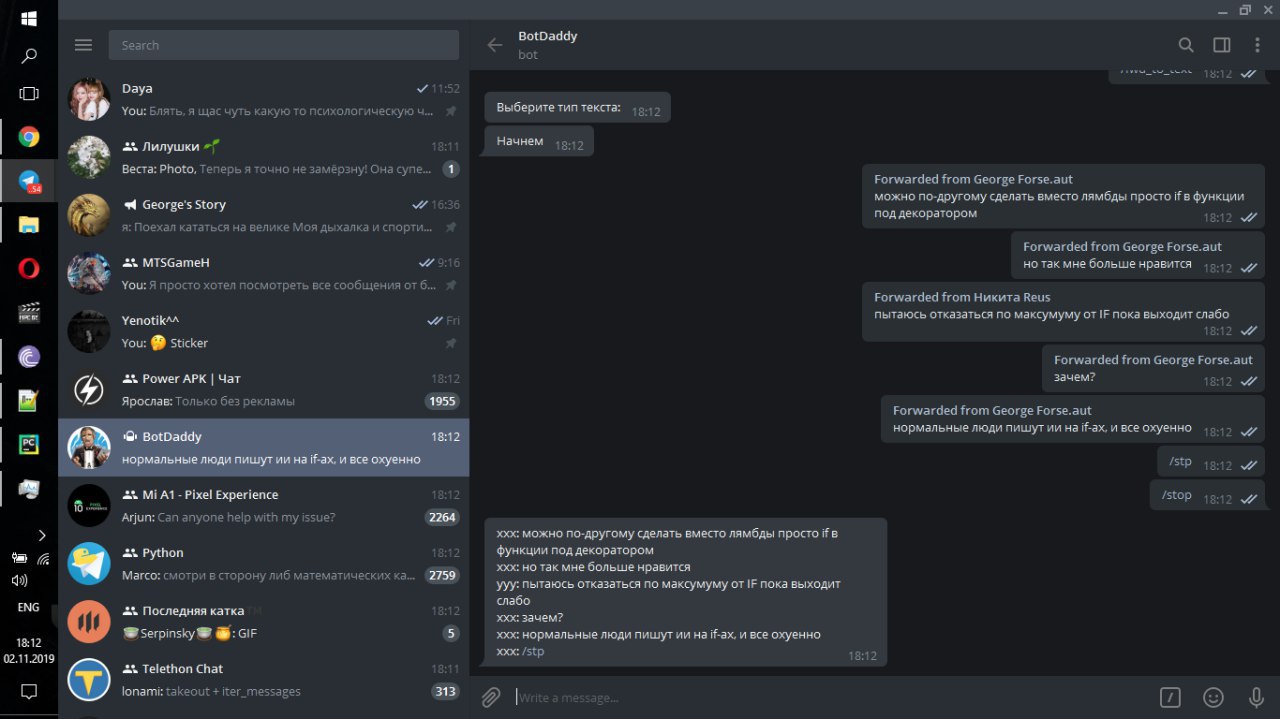The height and width of the screenshot is (719, 1280).
Task: Click the chat list search field
Action: 283,45
